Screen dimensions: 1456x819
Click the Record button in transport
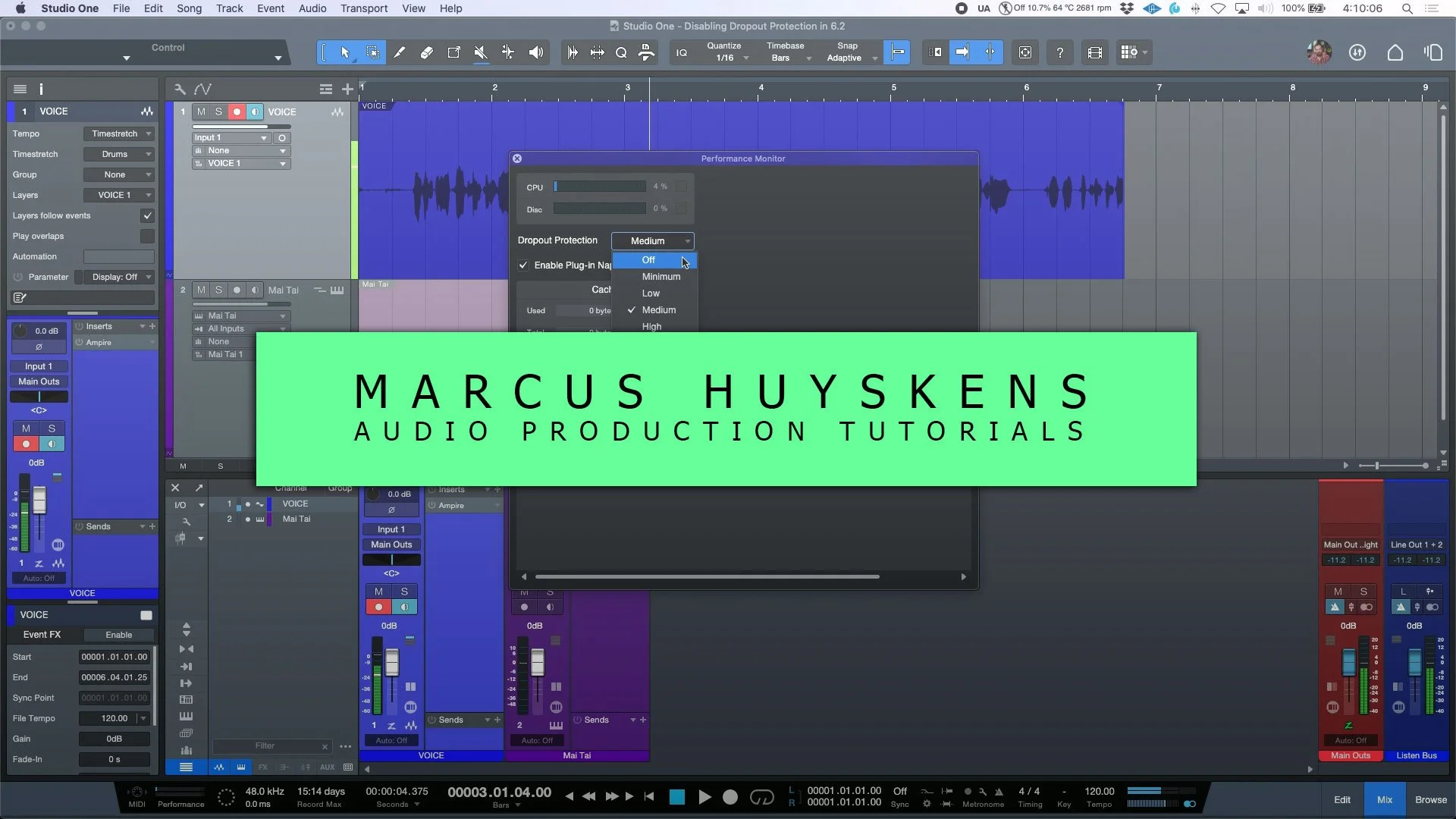tap(730, 796)
